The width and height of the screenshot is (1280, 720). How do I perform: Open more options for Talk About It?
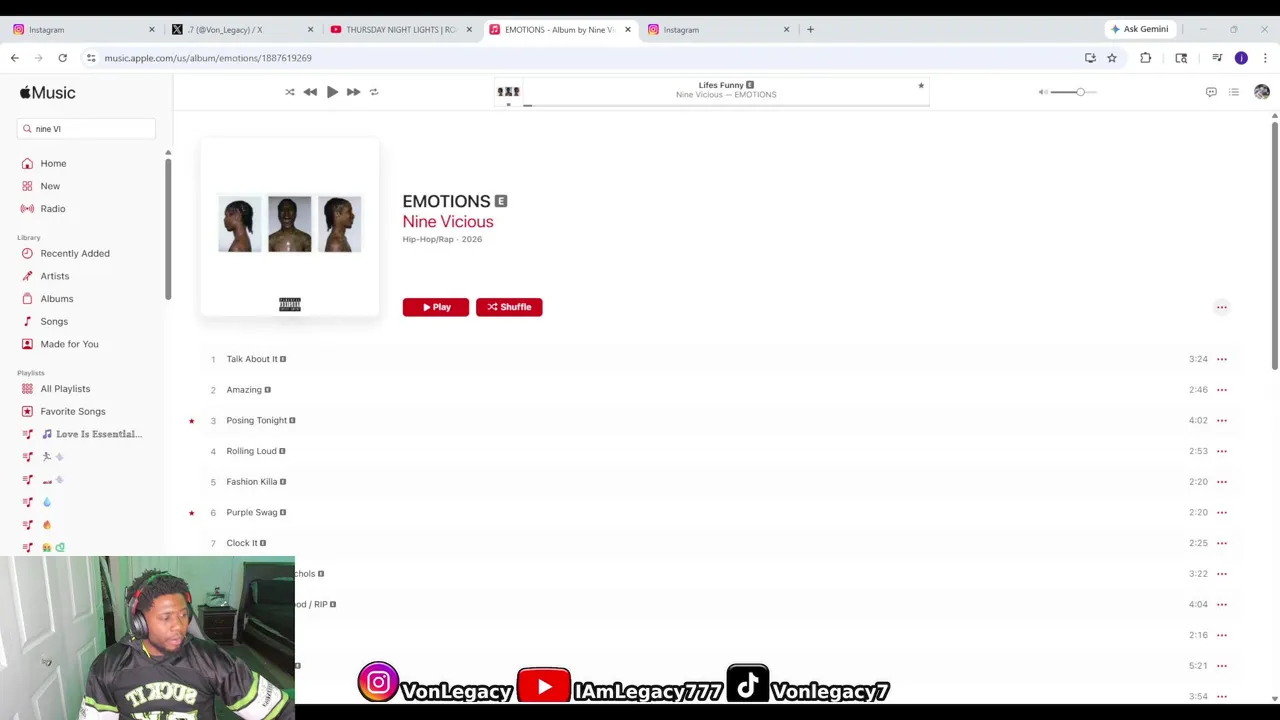tap(1222, 359)
